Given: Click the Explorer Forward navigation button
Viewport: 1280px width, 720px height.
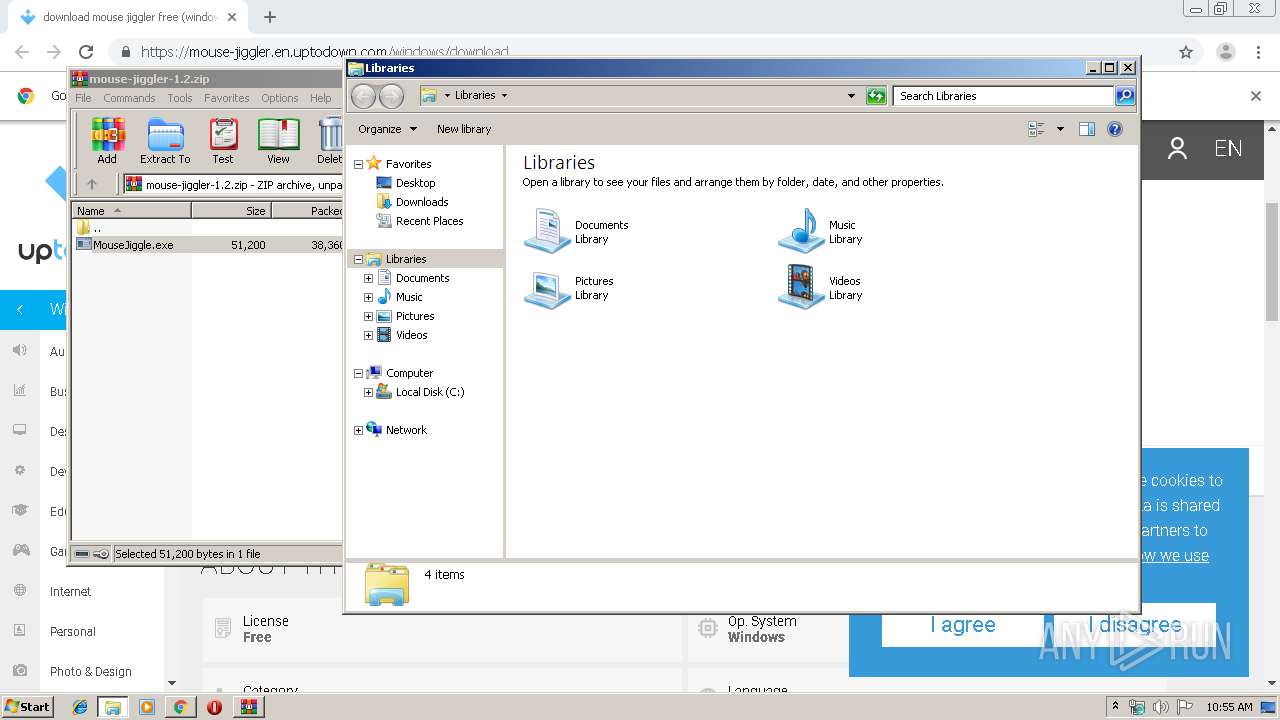Looking at the screenshot, I should pos(392,96).
